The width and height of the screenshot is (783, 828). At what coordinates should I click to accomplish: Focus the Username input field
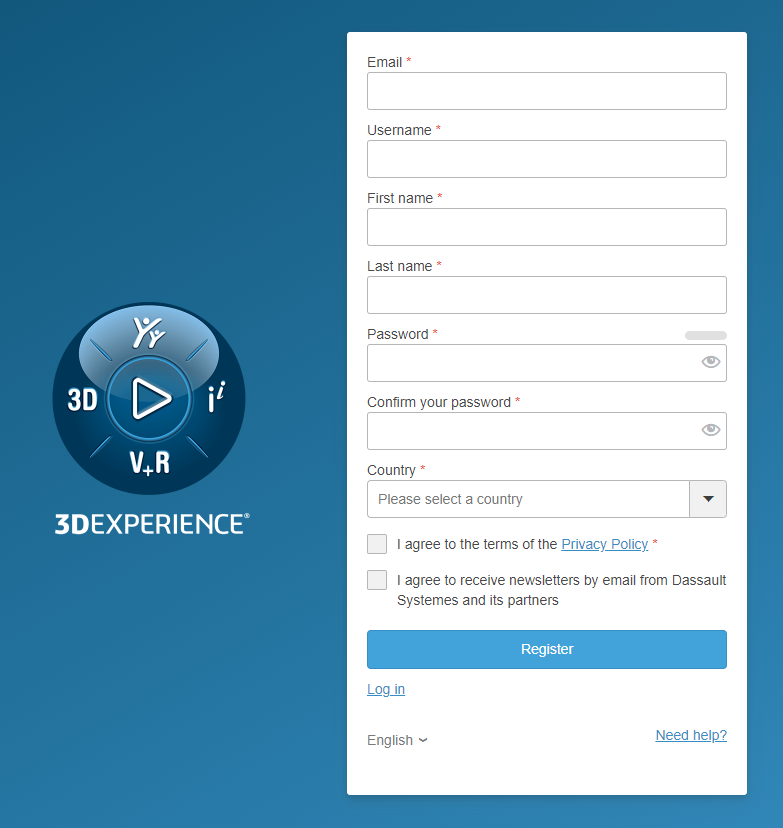[547, 159]
